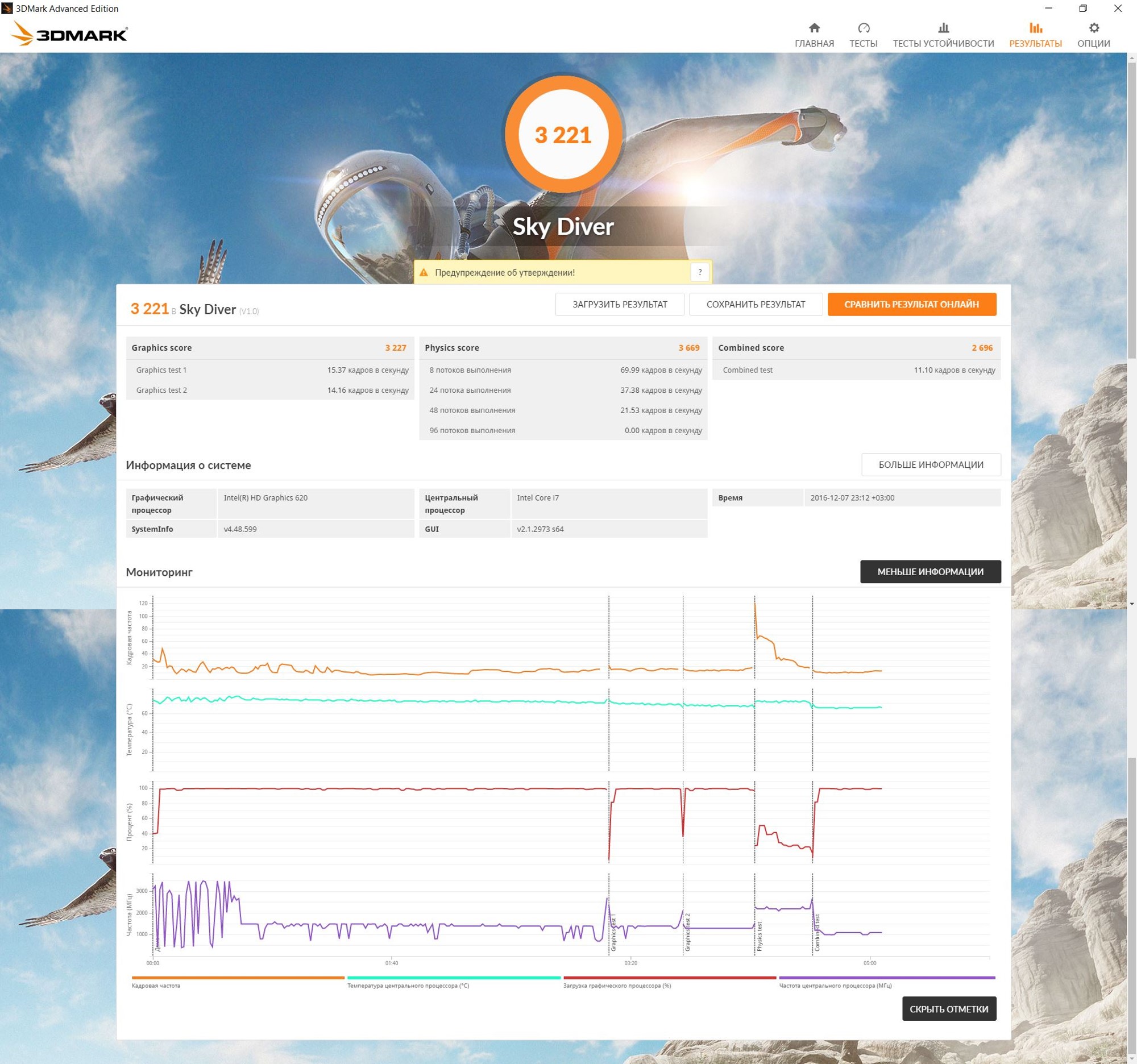Open the ТЕСТЫ speedometer icon
This screenshot has width=1137, height=1064.
pyautogui.click(x=864, y=27)
